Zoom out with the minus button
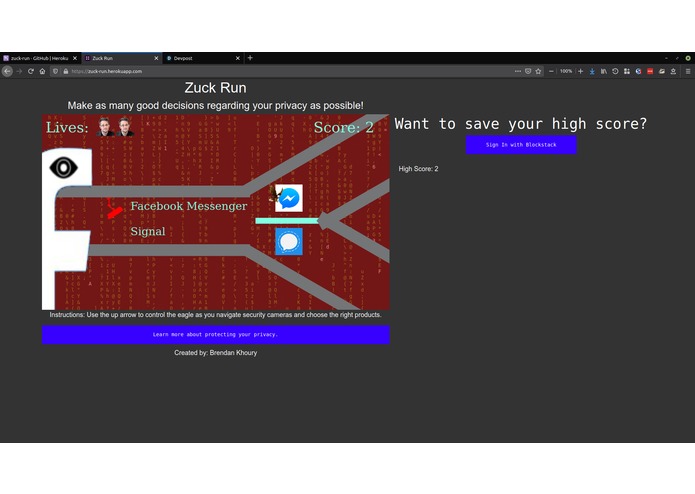This screenshot has height=494, width=695. tap(551, 71)
